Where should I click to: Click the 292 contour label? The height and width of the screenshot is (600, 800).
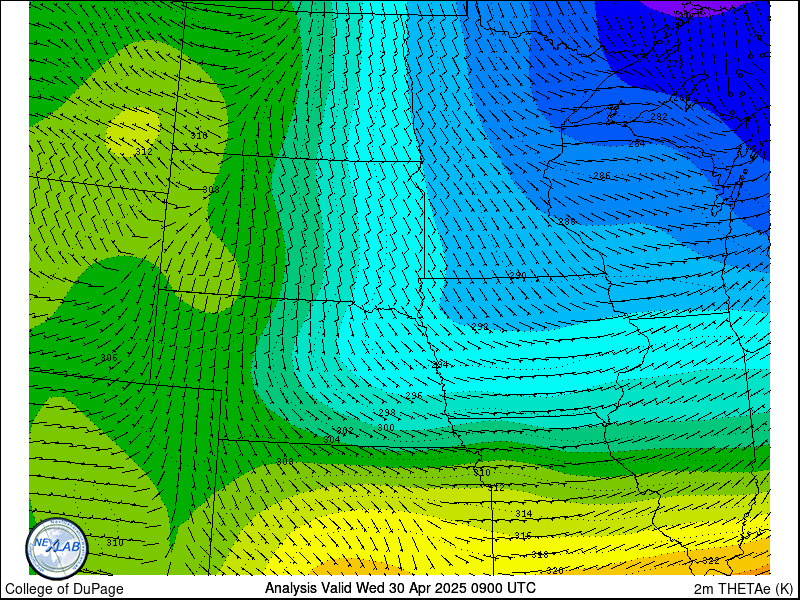click(480, 327)
